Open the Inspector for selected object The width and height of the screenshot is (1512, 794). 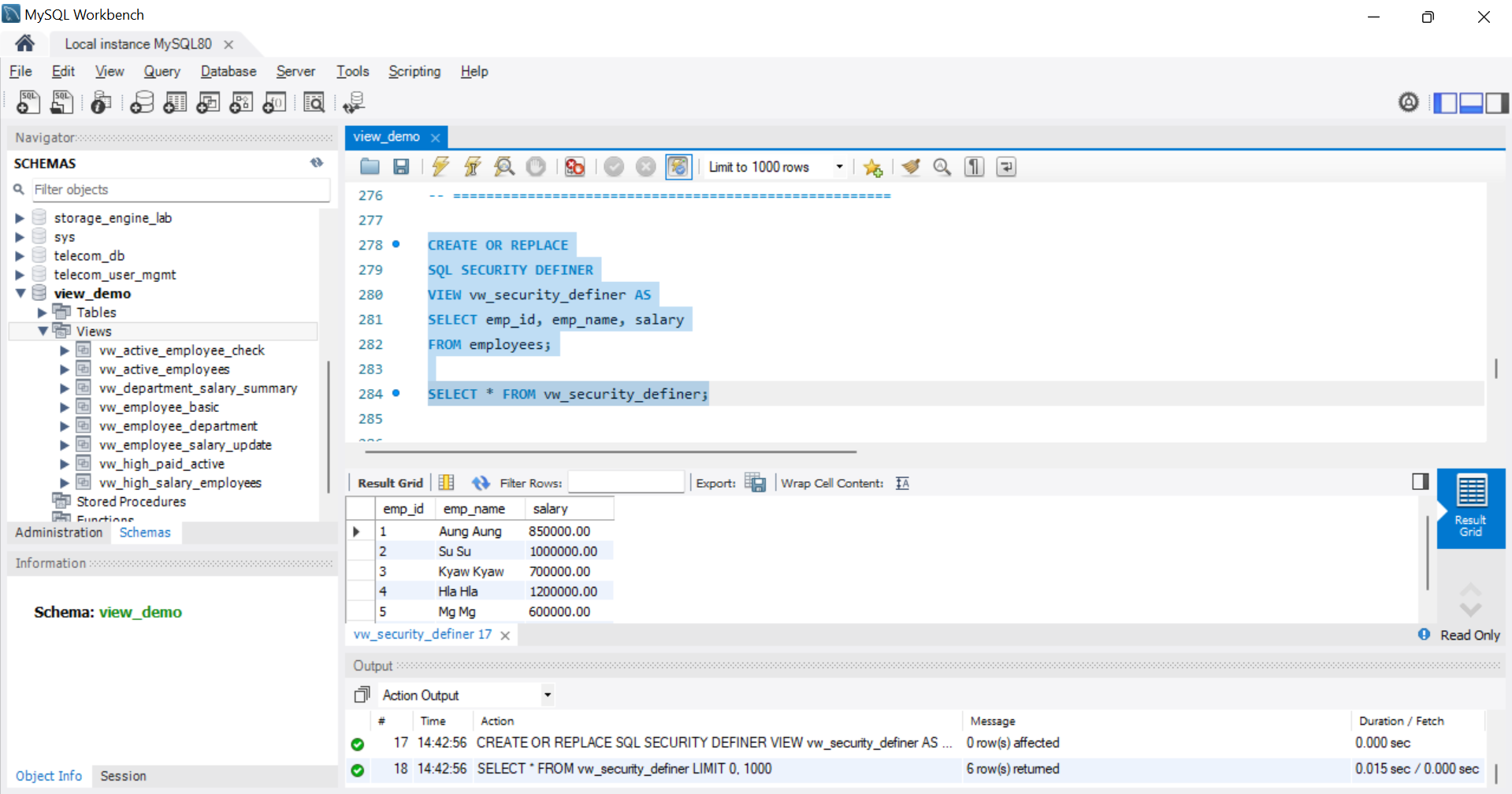[x=101, y=102]
